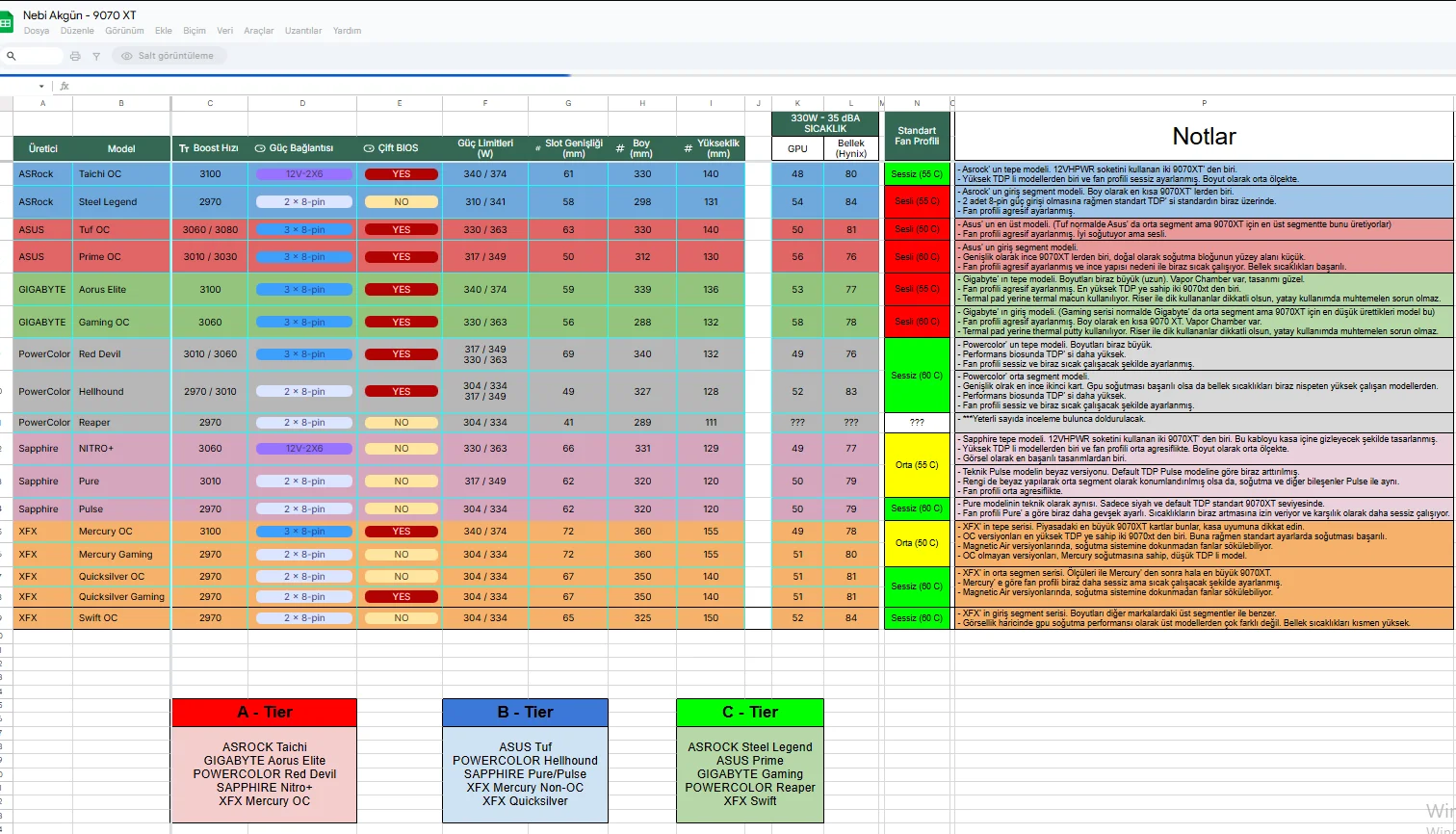Click the printer icon in the toolbar
This screenshot has height=834, width=1456.
tap(75, 56)
